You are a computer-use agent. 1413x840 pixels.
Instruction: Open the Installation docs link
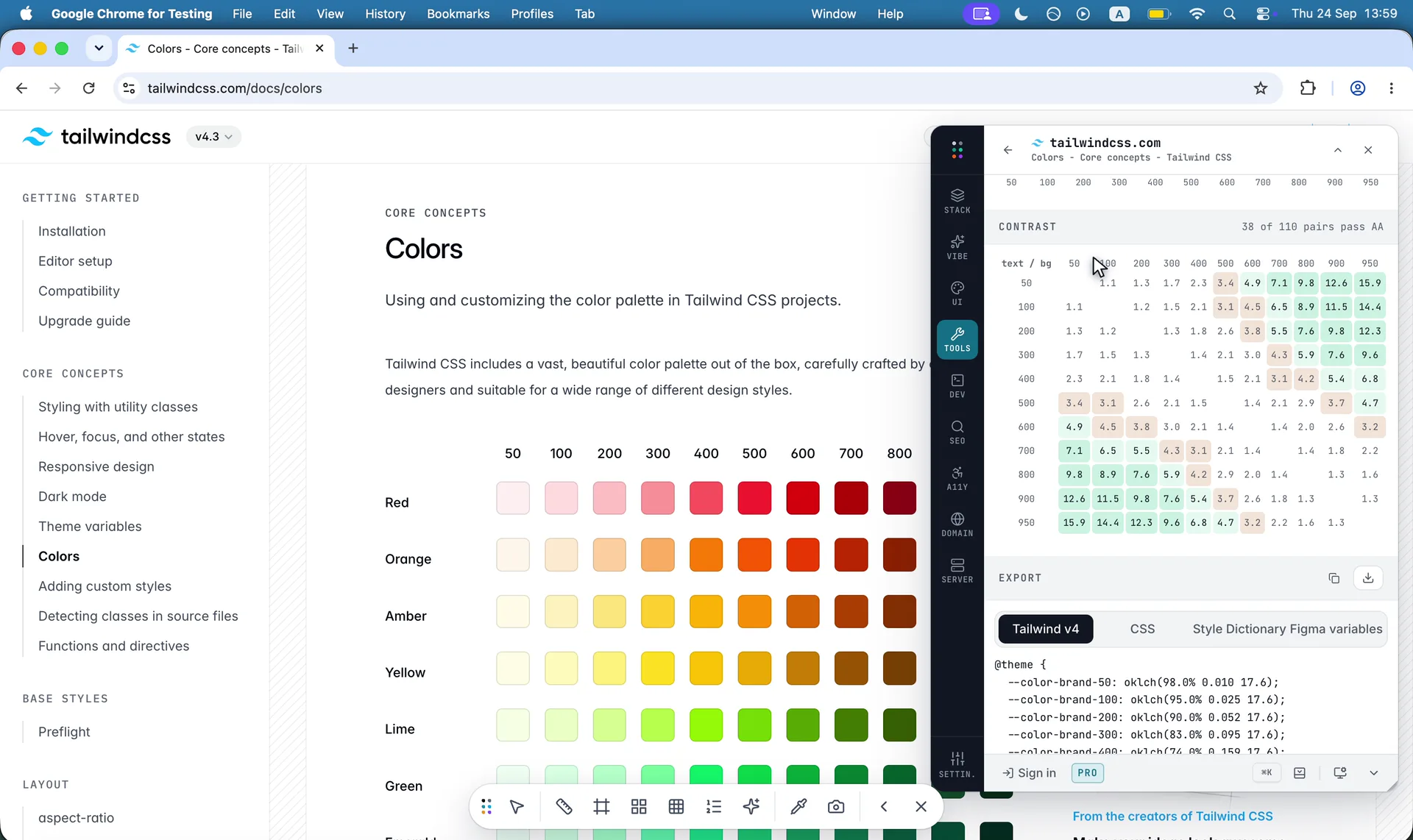[72, 231]
